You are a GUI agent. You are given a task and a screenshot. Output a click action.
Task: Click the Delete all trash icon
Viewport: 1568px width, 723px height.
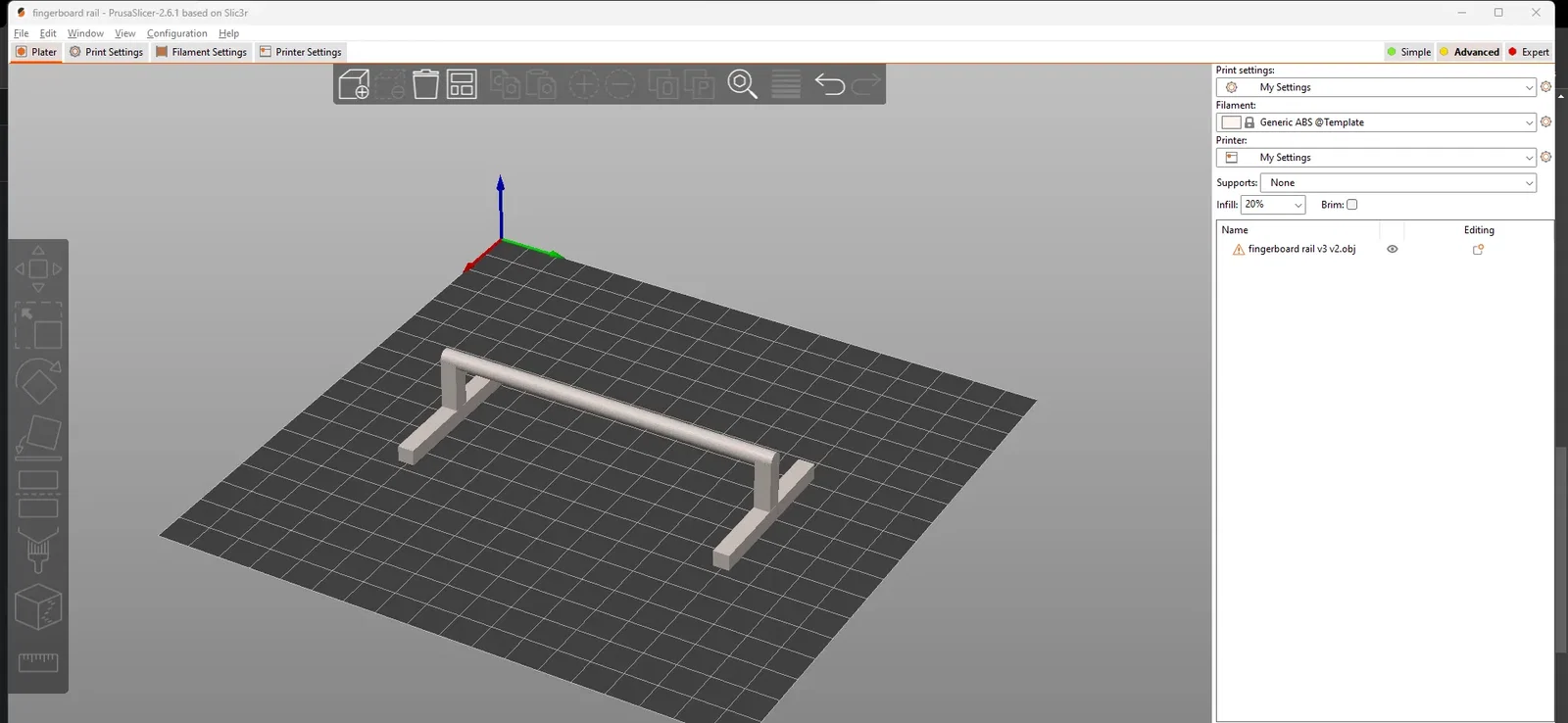pyautogui.click(x=425, y=84)
